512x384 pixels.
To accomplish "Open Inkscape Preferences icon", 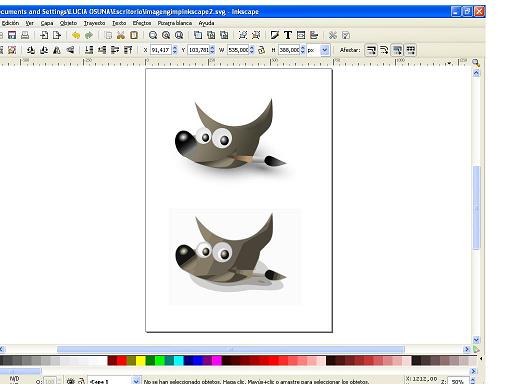I will [333, 35].
